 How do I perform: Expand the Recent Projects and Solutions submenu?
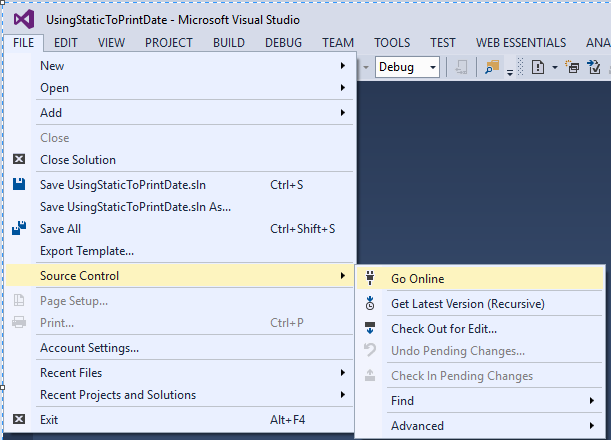click(190, 395)
